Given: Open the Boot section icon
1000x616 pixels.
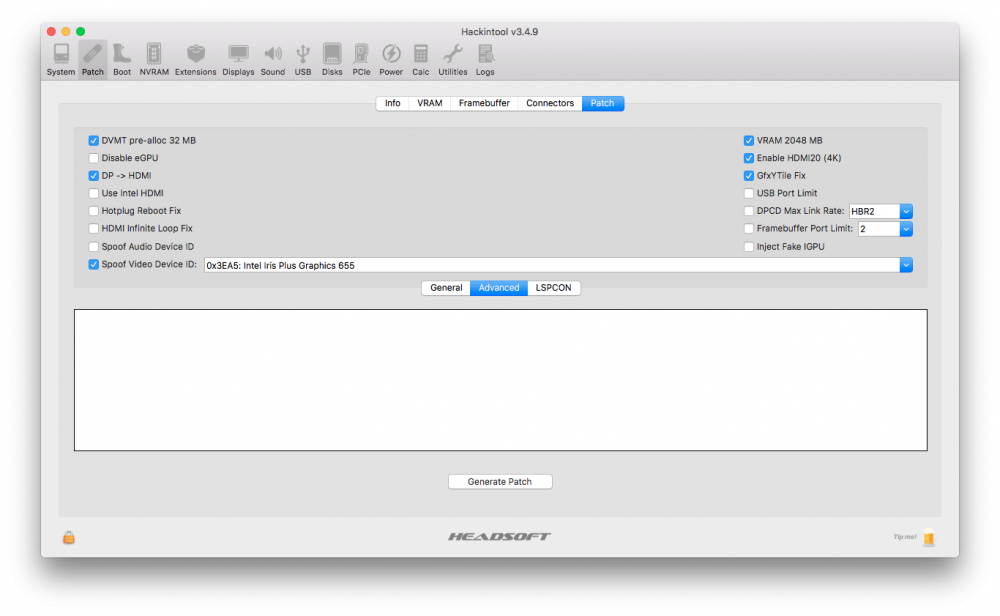Looking at the screenshot, I should click(122, 60).
